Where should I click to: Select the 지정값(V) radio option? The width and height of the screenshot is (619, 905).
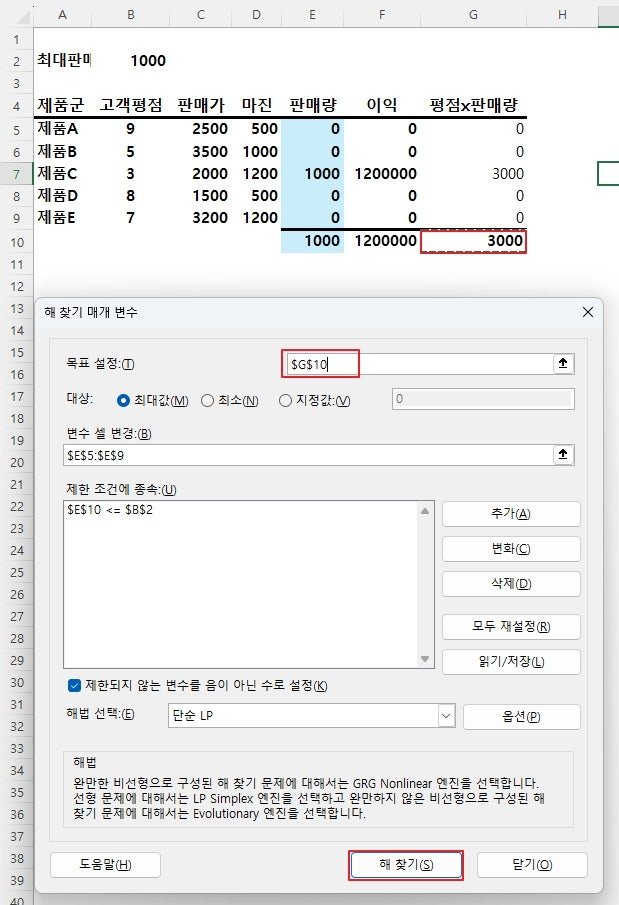coord(315,401)
